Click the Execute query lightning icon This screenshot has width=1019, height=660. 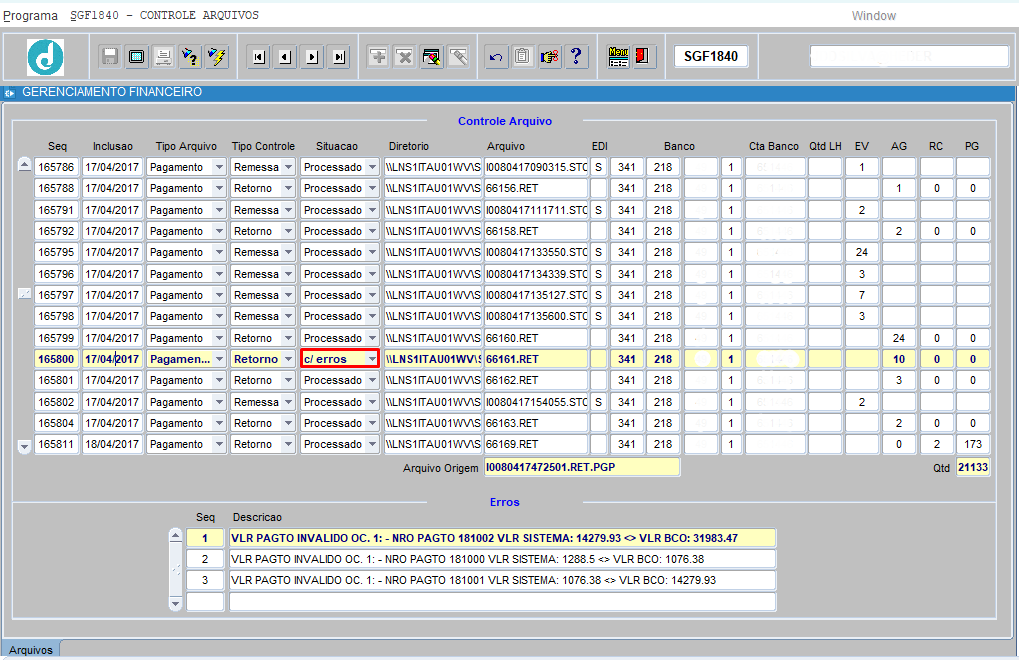coord(216,56)
